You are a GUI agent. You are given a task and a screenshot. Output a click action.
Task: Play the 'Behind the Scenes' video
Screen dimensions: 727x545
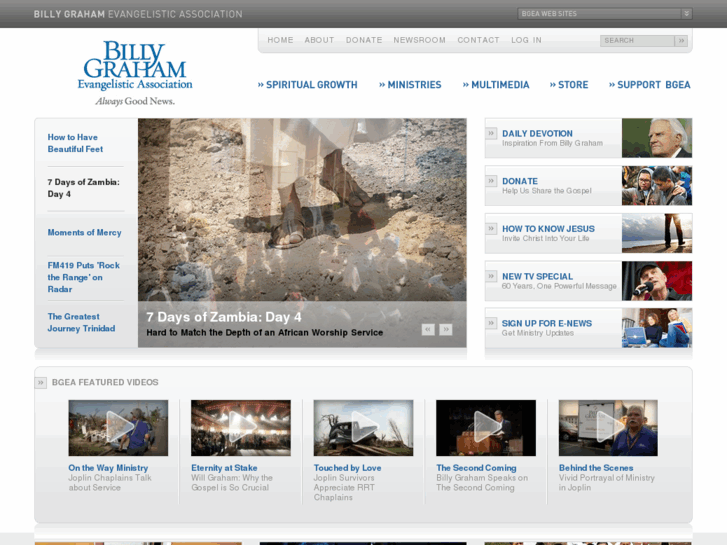[x=608, y=428]
